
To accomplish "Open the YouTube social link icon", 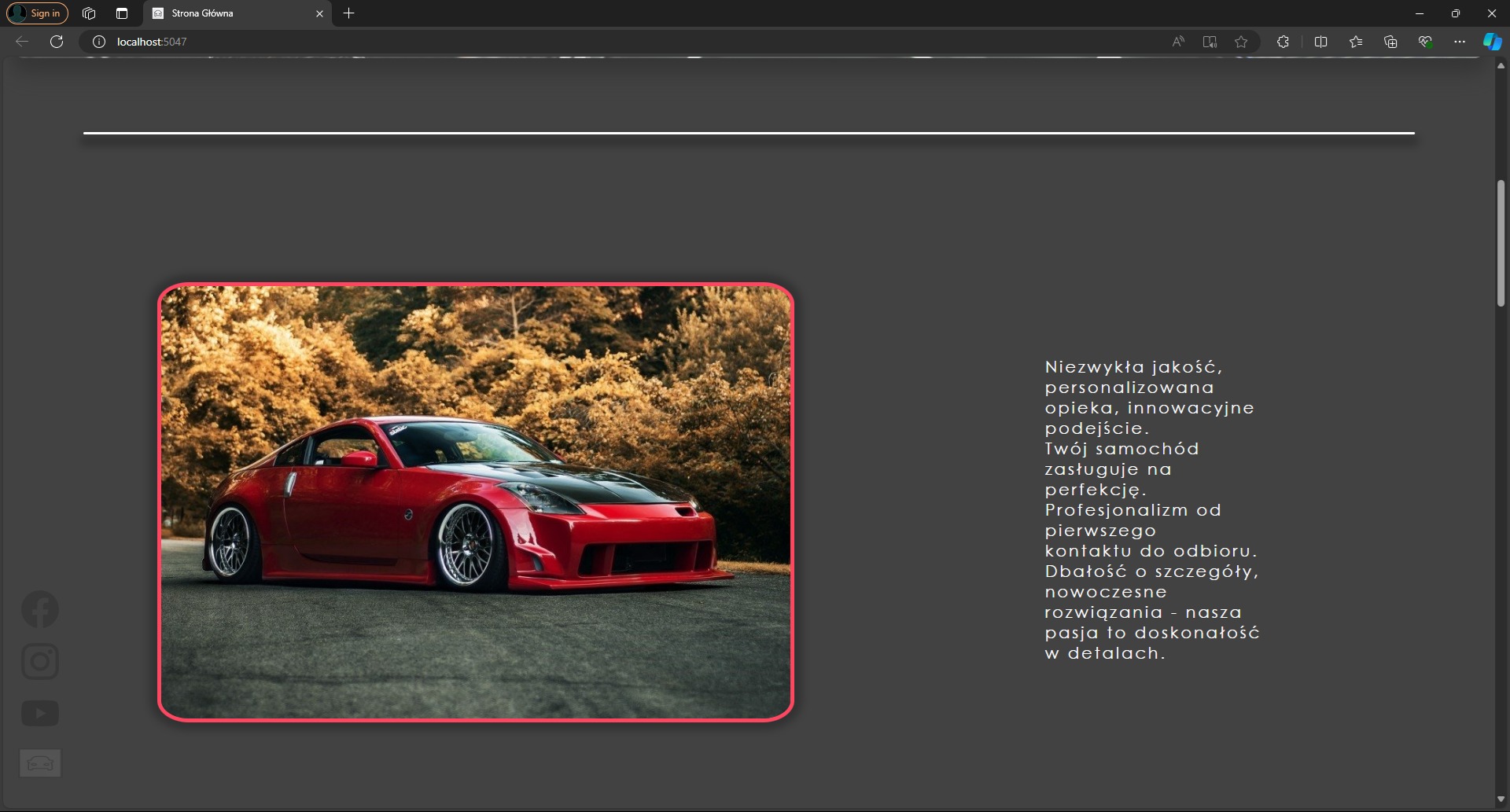I will click(40, 713).
